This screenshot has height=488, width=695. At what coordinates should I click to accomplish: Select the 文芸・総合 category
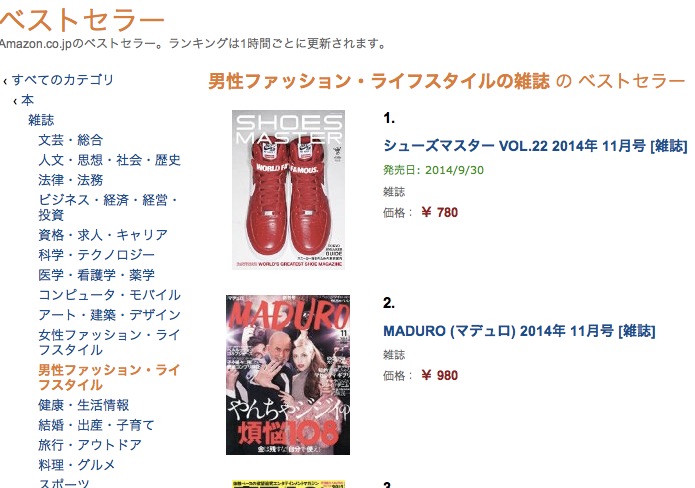click(x=71, y=140)
